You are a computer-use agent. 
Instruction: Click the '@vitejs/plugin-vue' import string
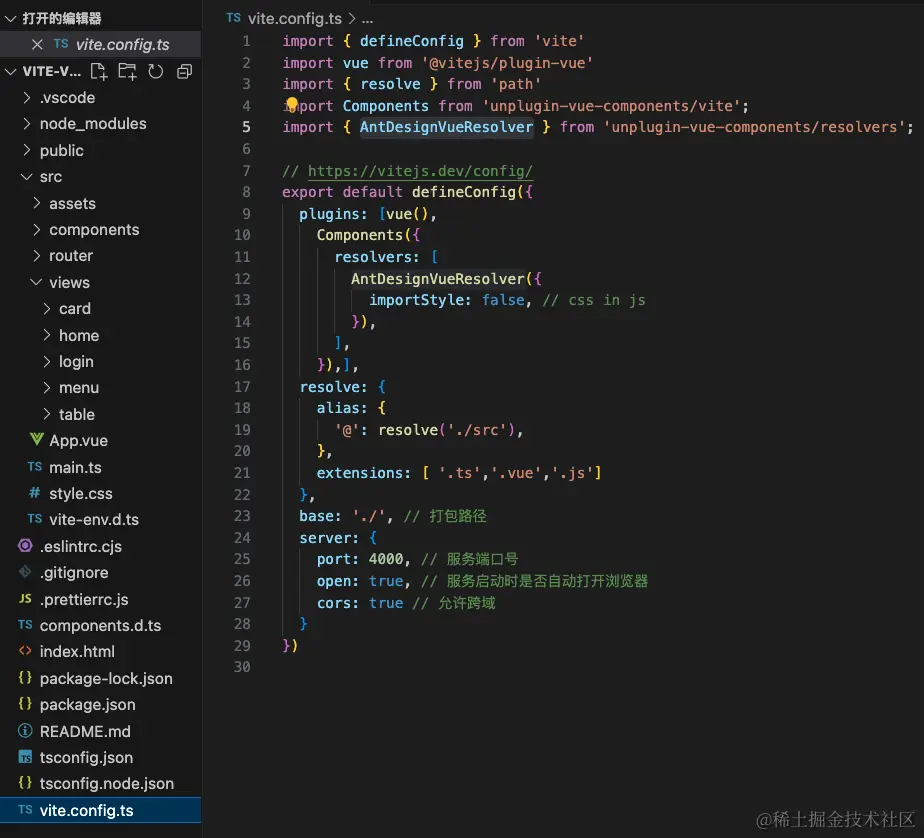(x=507, y=62)
